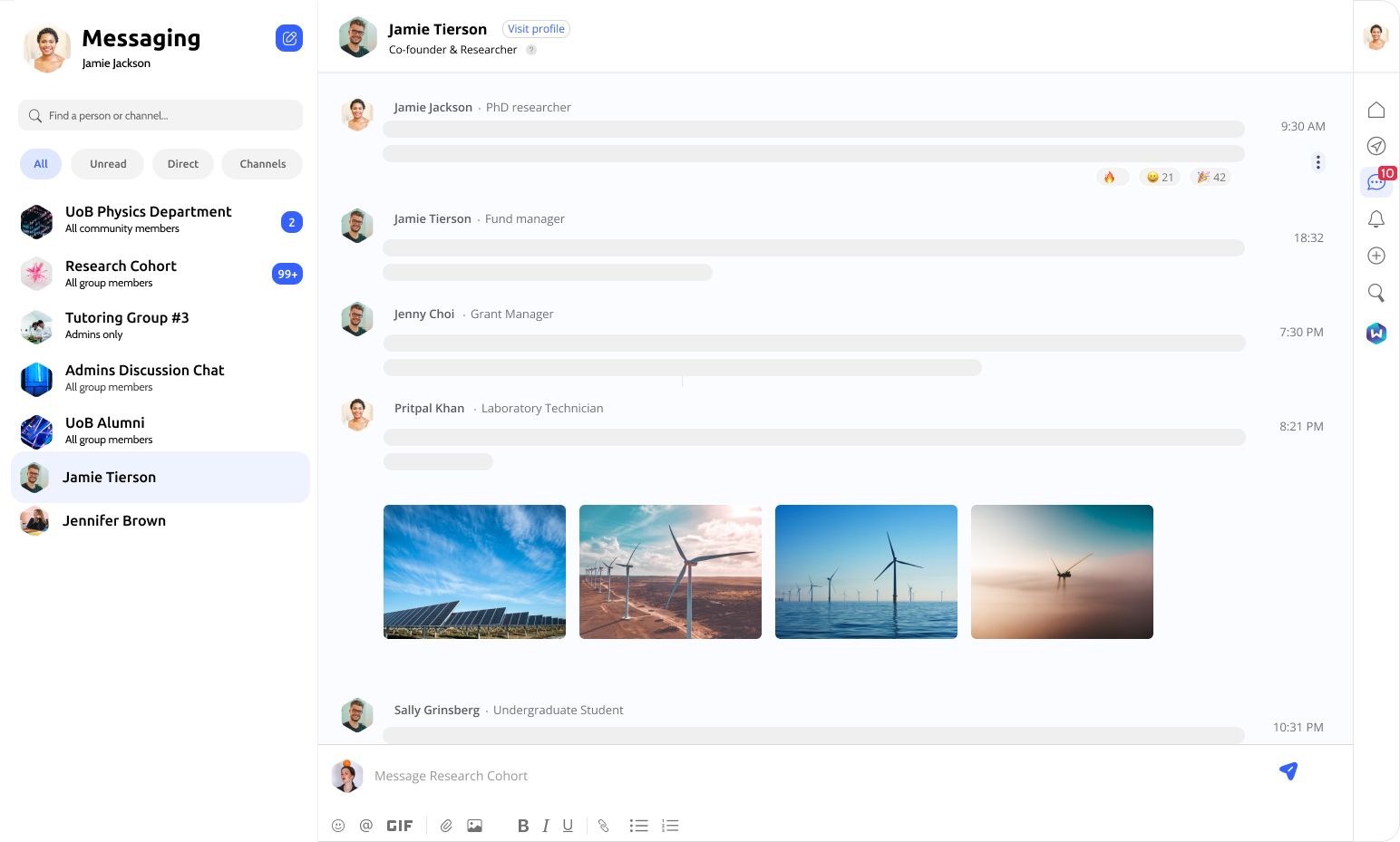Screen dimensions: 1400x842
Task: Click Jamie Tierson avatar in chat header
Action: click(x=357, y=37)
